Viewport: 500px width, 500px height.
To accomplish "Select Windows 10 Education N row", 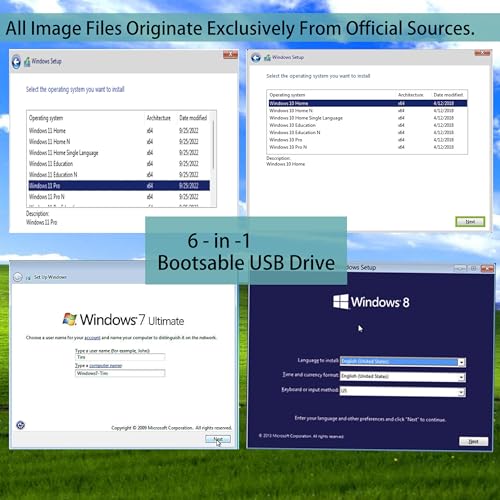I will (368, 133).
